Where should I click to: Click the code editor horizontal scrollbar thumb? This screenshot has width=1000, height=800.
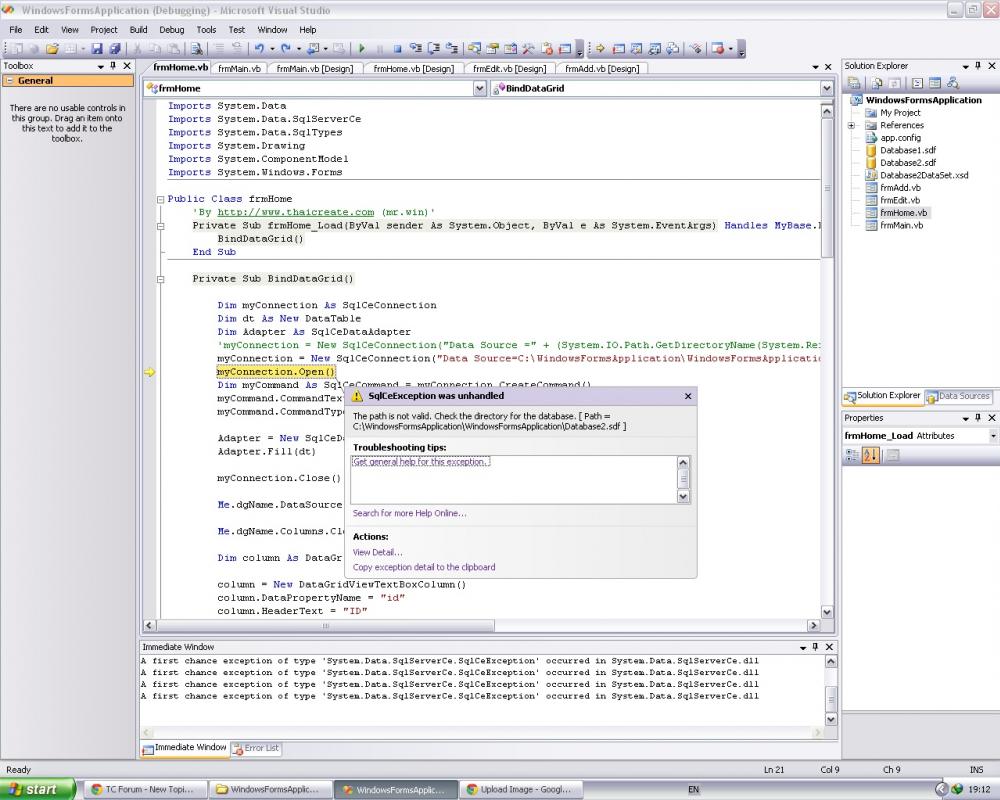325,626
